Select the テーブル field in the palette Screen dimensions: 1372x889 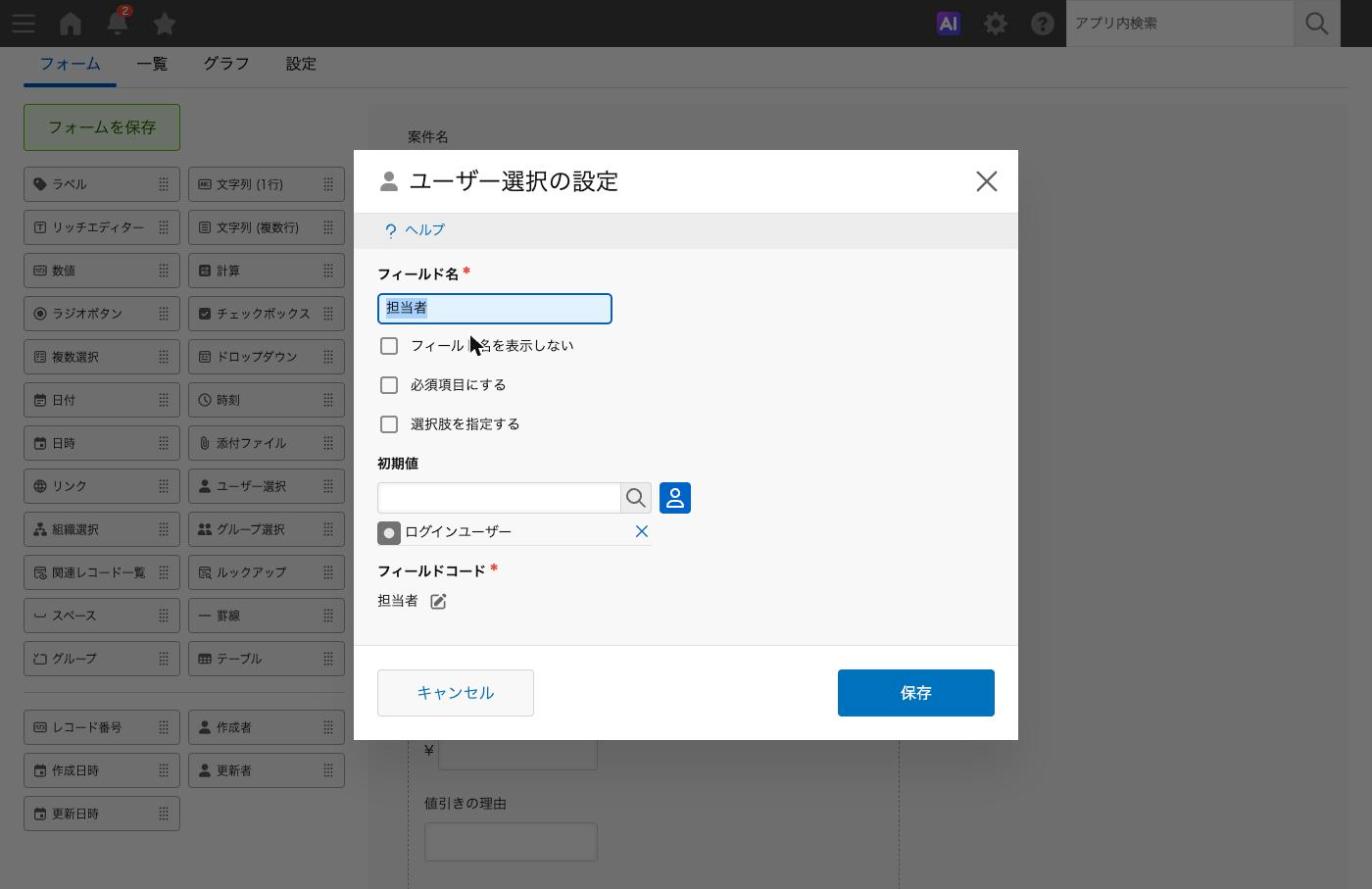(x=266, y=659)
